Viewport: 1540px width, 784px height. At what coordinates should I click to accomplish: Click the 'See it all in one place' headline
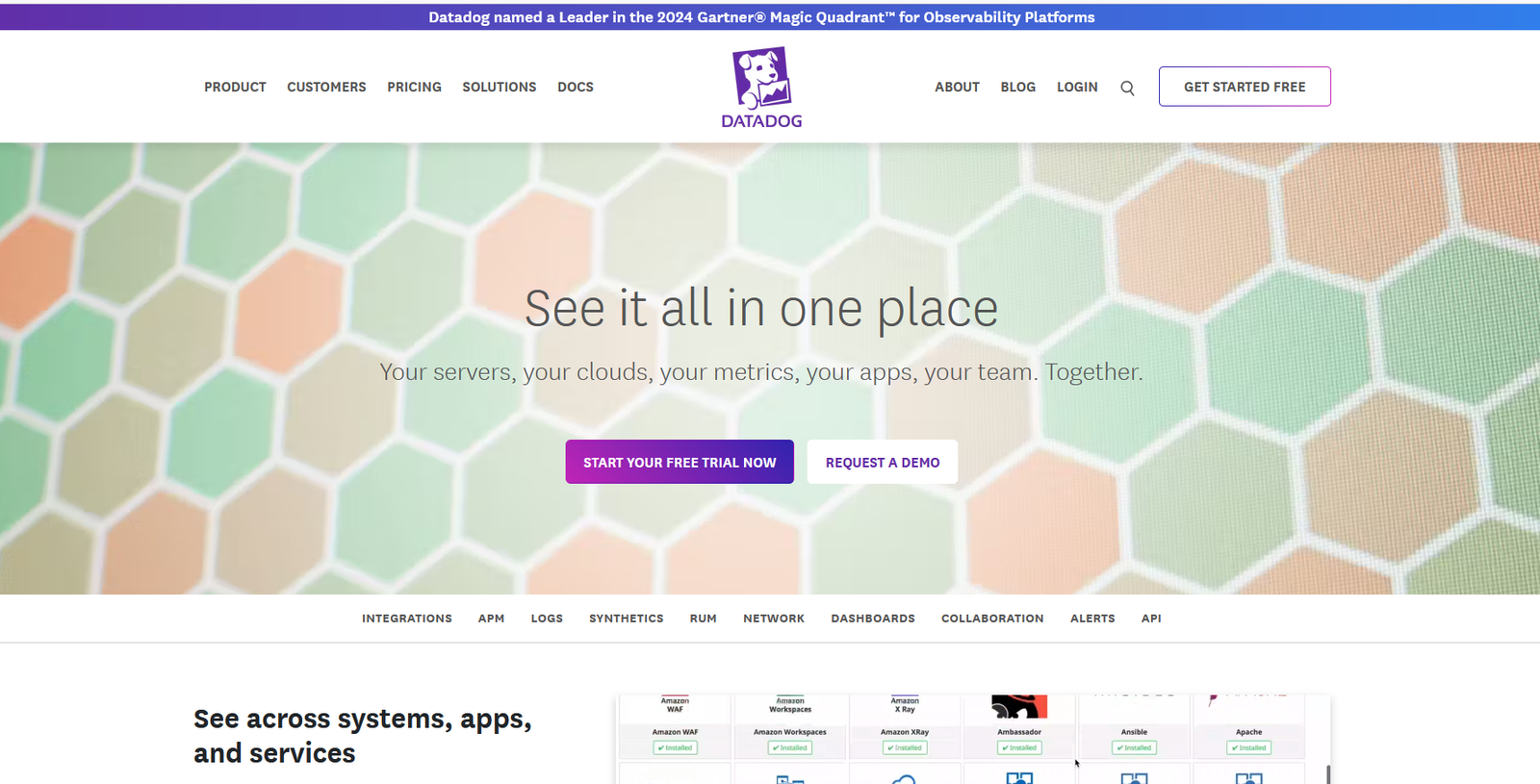pyautogui.click(x=761, y=309)
